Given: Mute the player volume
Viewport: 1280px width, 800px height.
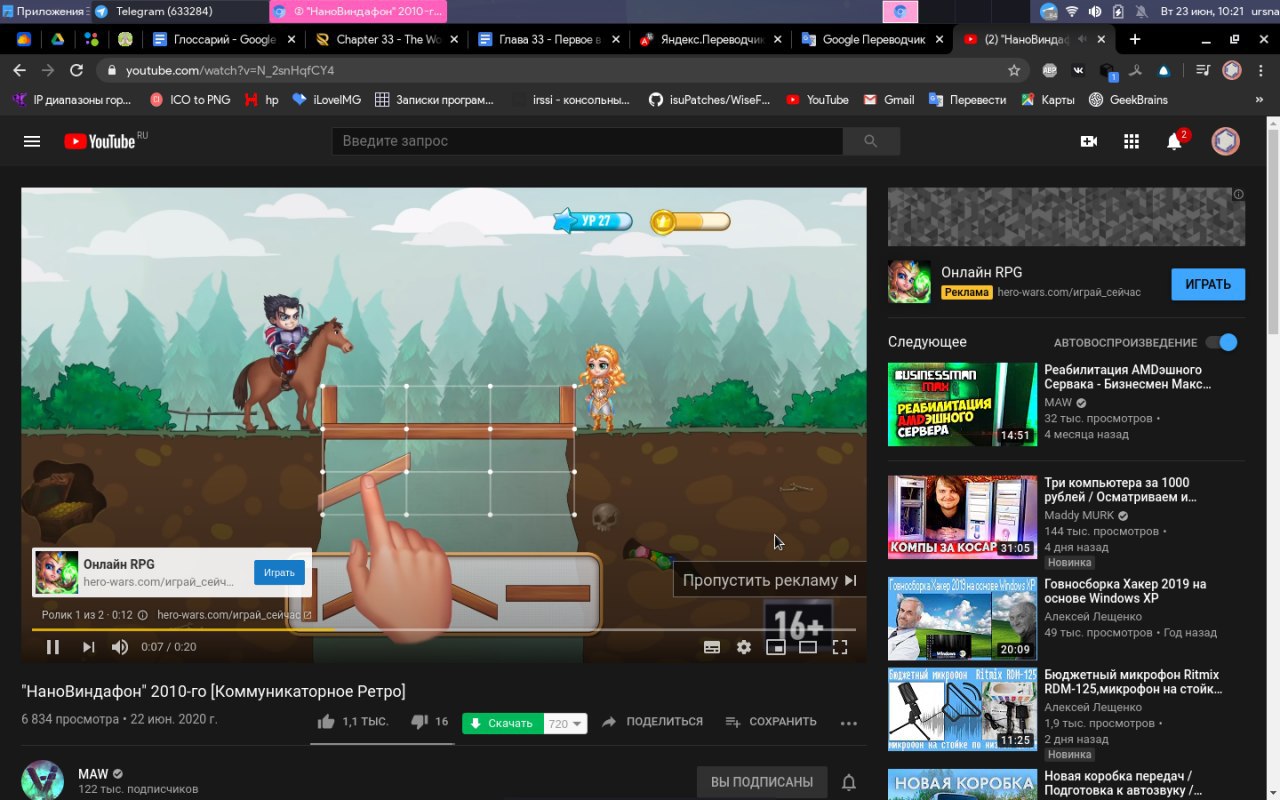Looking at the screenshot, I should point(120,647).
